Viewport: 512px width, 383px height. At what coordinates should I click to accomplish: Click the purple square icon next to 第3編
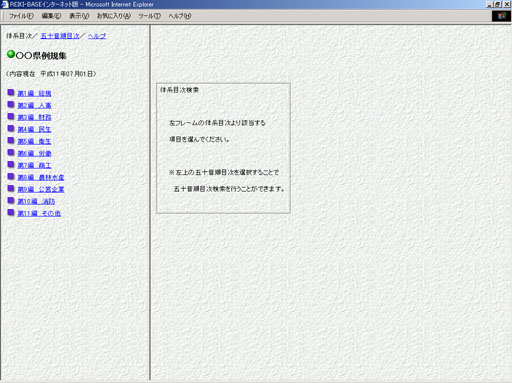[x=11, y=117]
